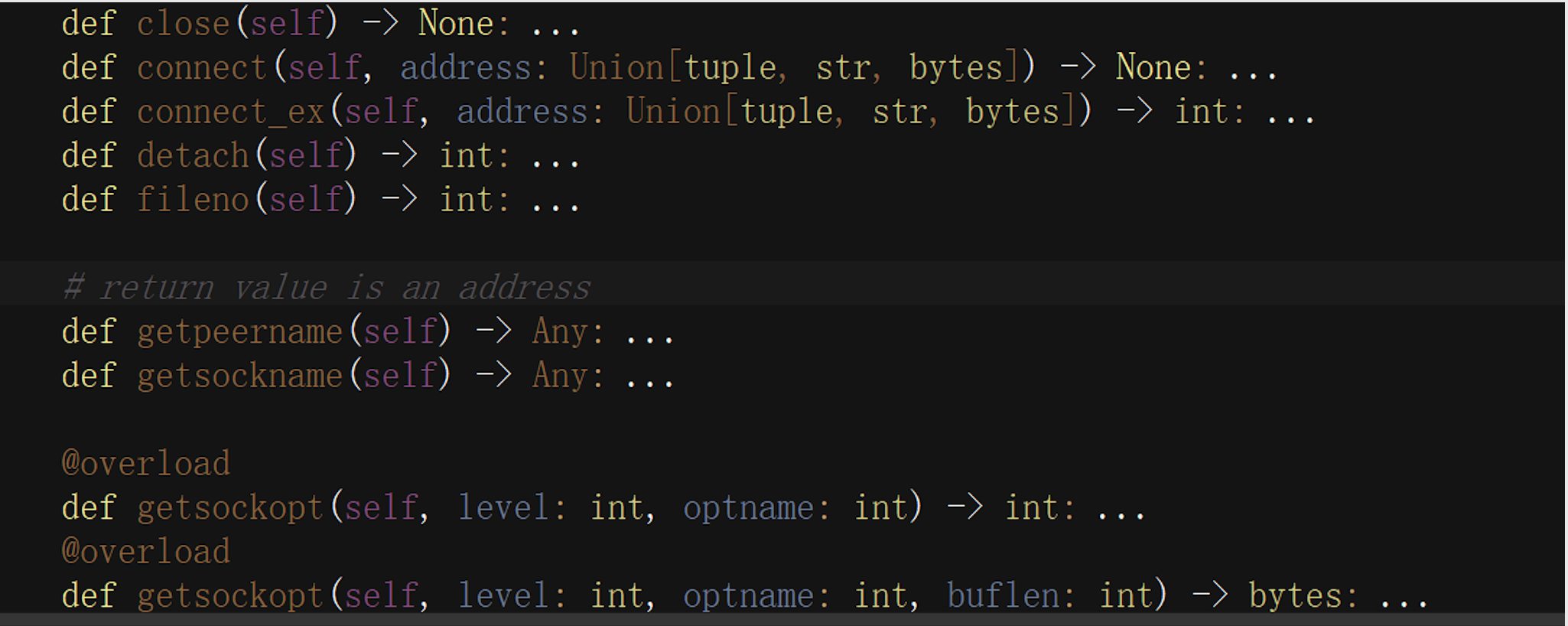Click the address parameter in connect
This screenshot has width=1568, height=626.
pos(466,67)
